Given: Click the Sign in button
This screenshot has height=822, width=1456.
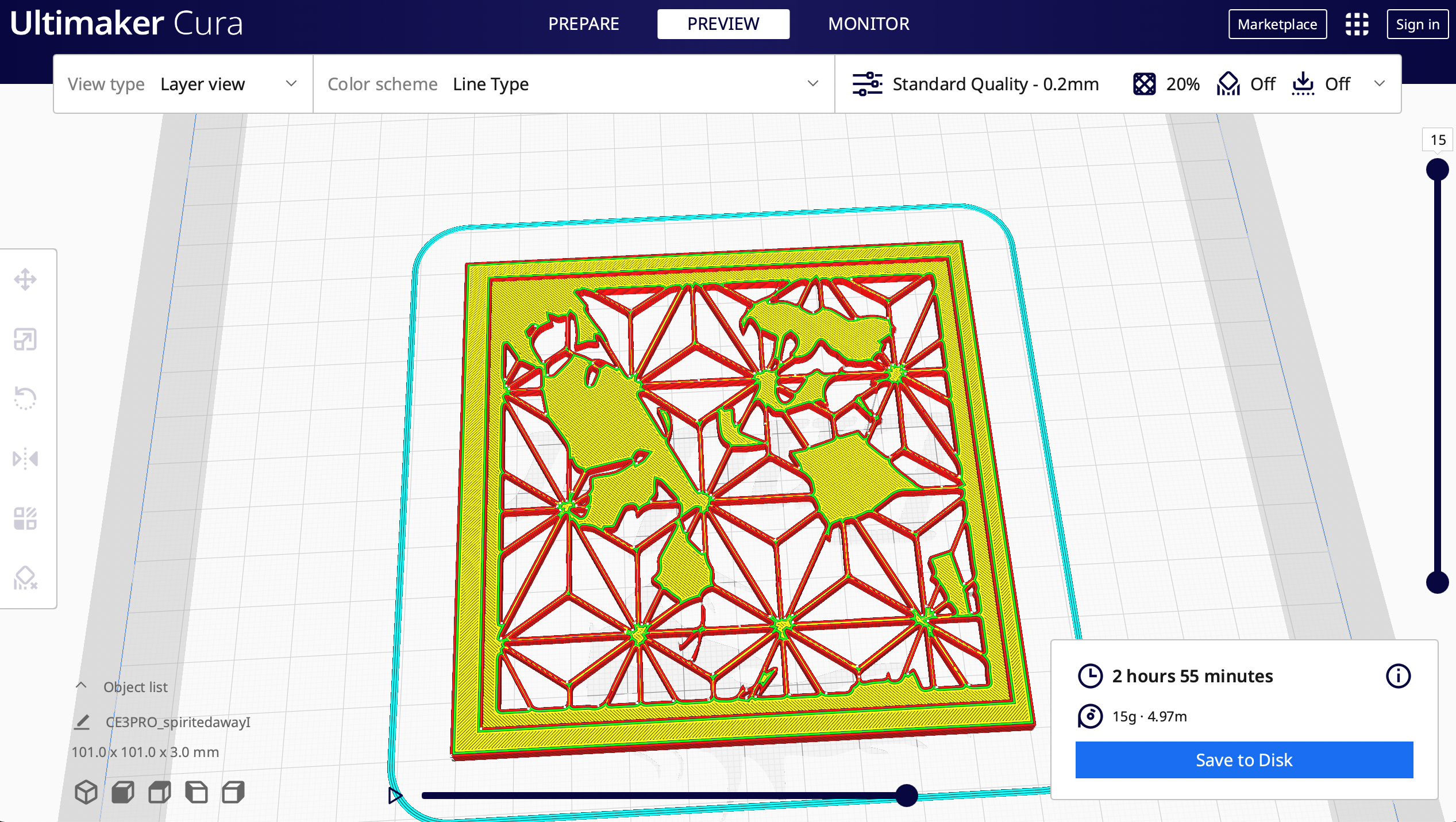Looking at the screenshot, I should pos(1418,24).
